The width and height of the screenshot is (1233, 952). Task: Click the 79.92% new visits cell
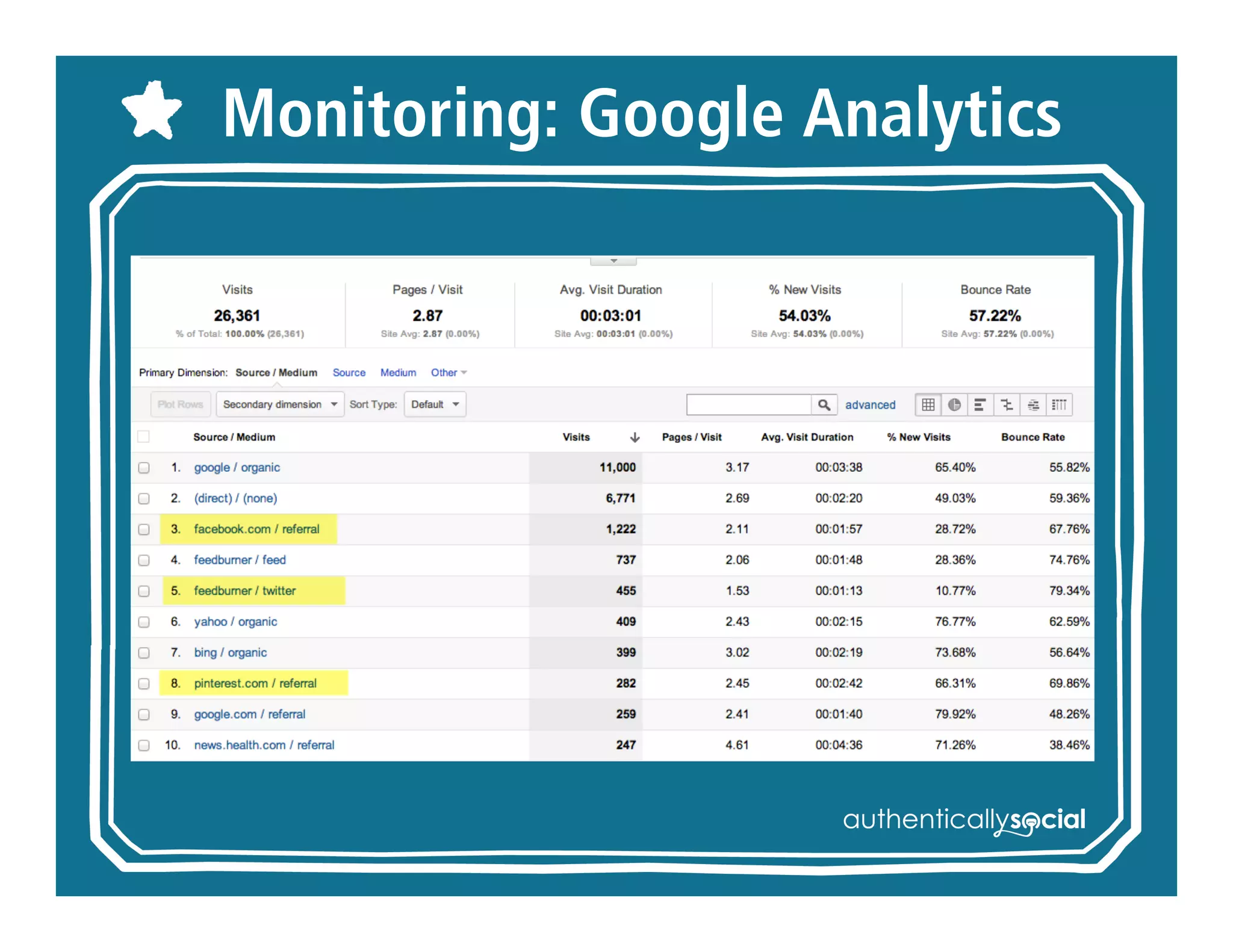tap(955, 714)
